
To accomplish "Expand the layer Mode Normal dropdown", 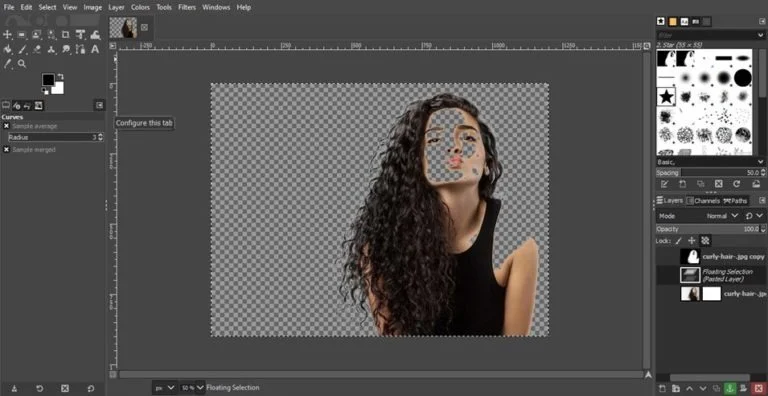I will coord(722,216).
